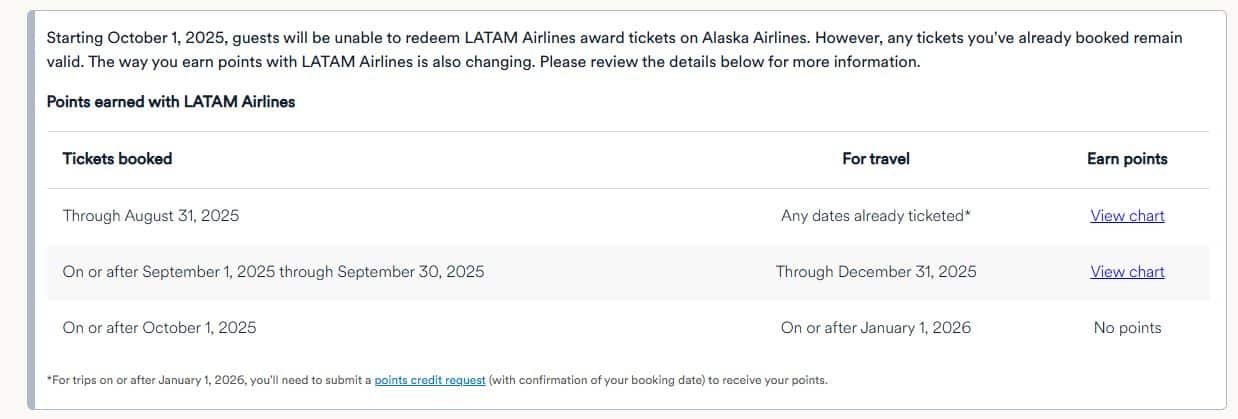Click the On or after January 1, 2026 cell
The width and height of the screenshot is (1238, 419).
pyautogui.click(x=876, y=328)
